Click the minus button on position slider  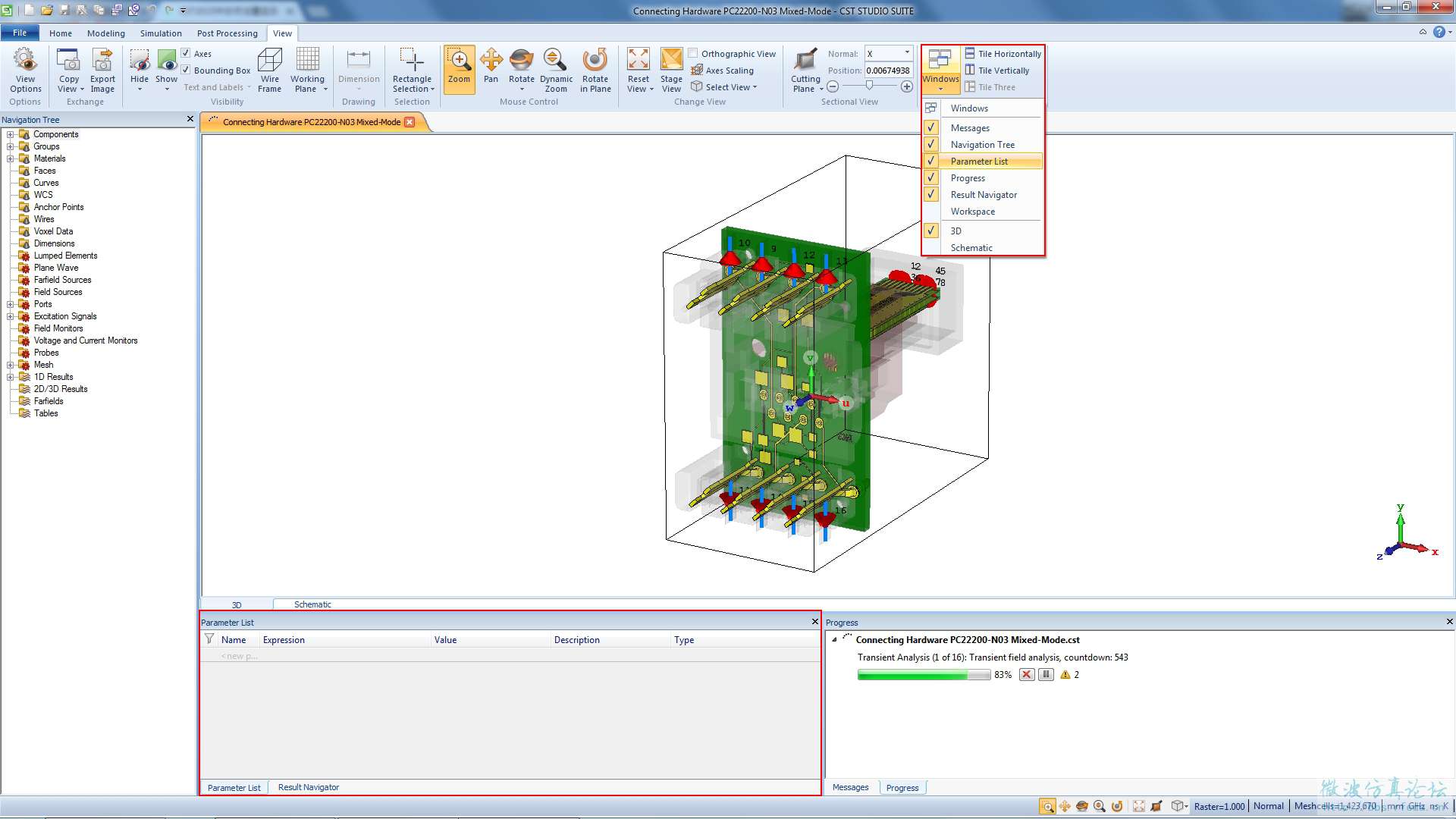point(832,86)
